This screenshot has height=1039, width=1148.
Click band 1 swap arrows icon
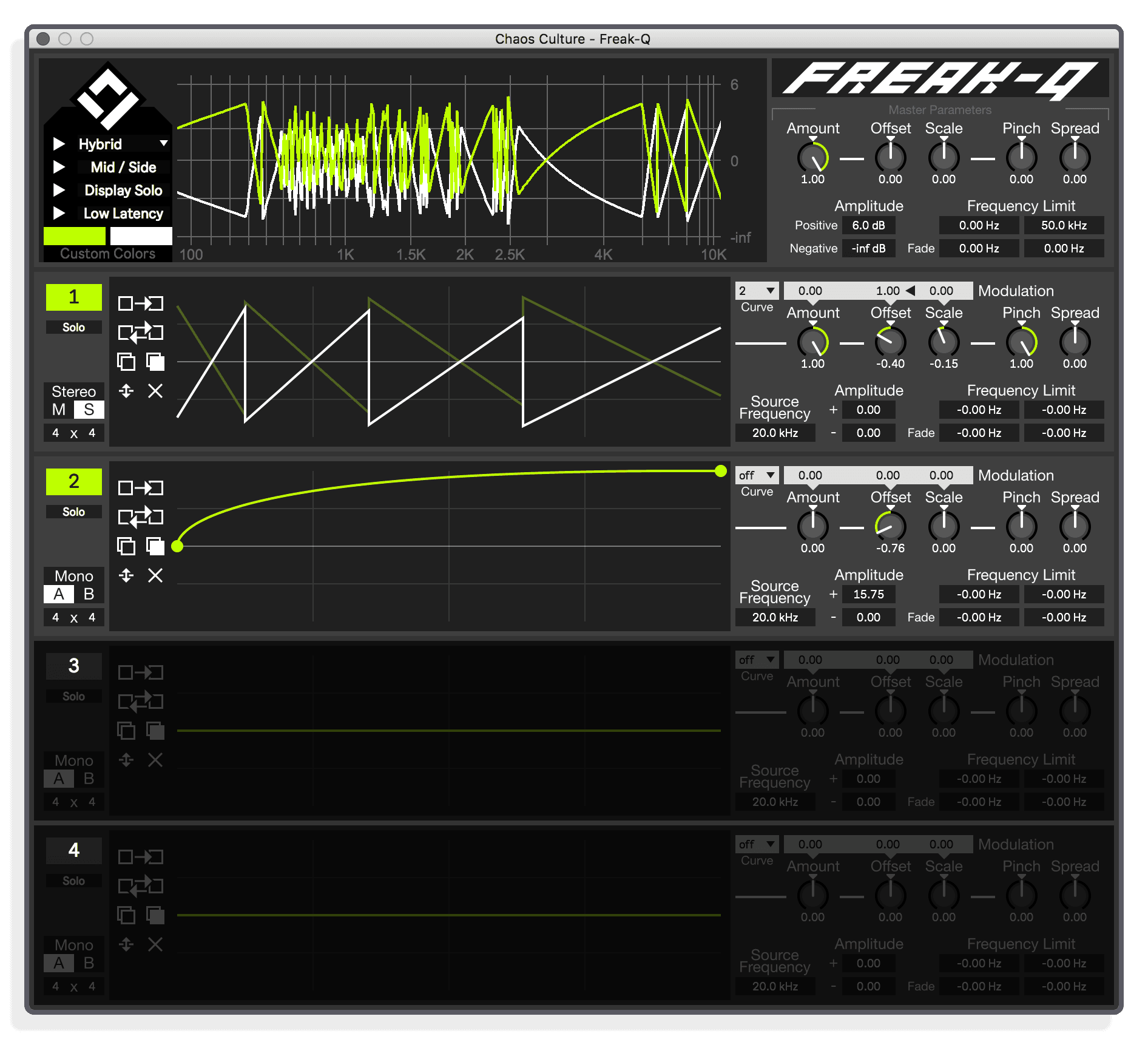[140, 332]
